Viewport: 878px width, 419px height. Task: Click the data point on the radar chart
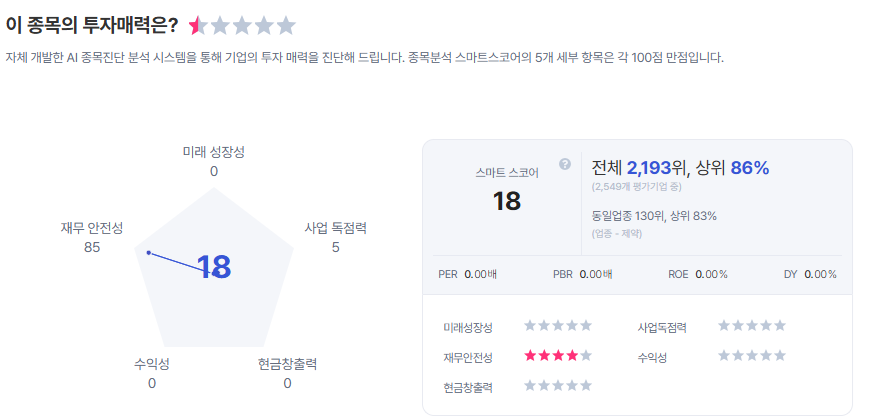pos(148,252)
